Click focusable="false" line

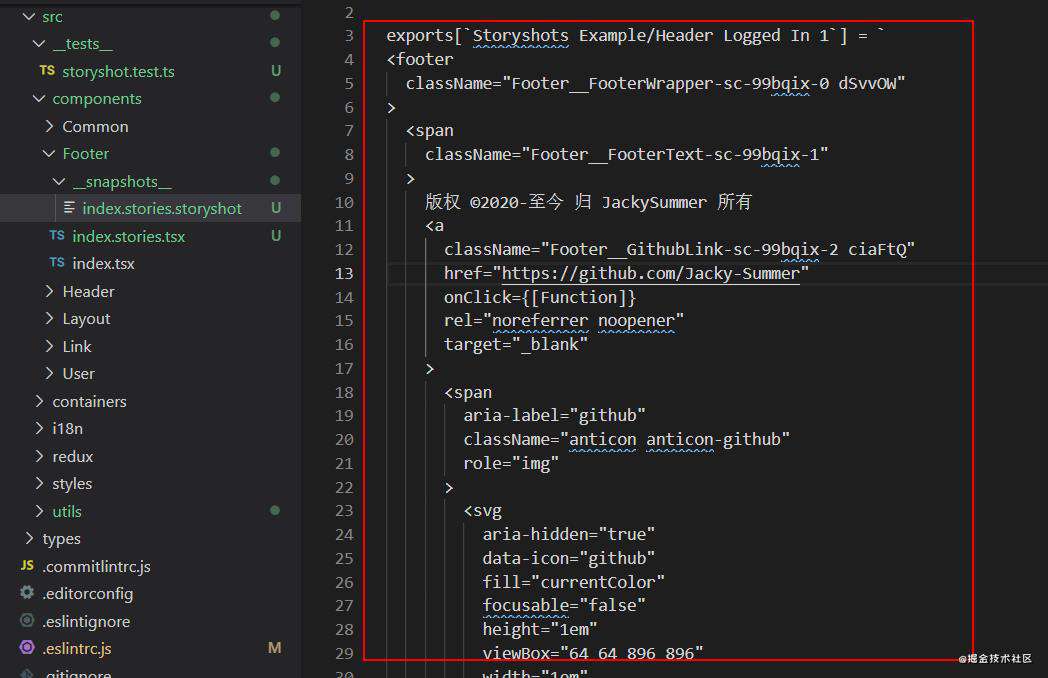pyautogui.click(x=564, y=606)
